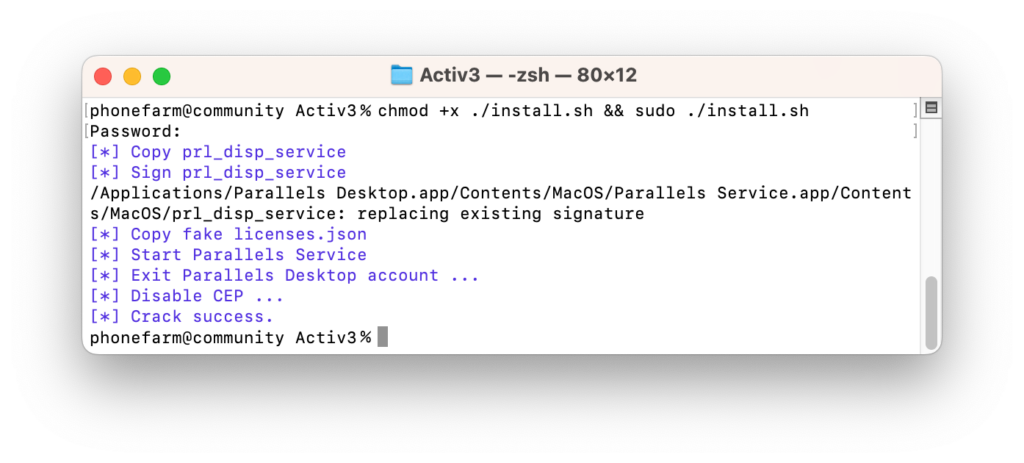Click the '[*] Disable CEP ...' line
Image resolution: width=1024 pixels, height=463 pixels.
[x=187, y=296]
